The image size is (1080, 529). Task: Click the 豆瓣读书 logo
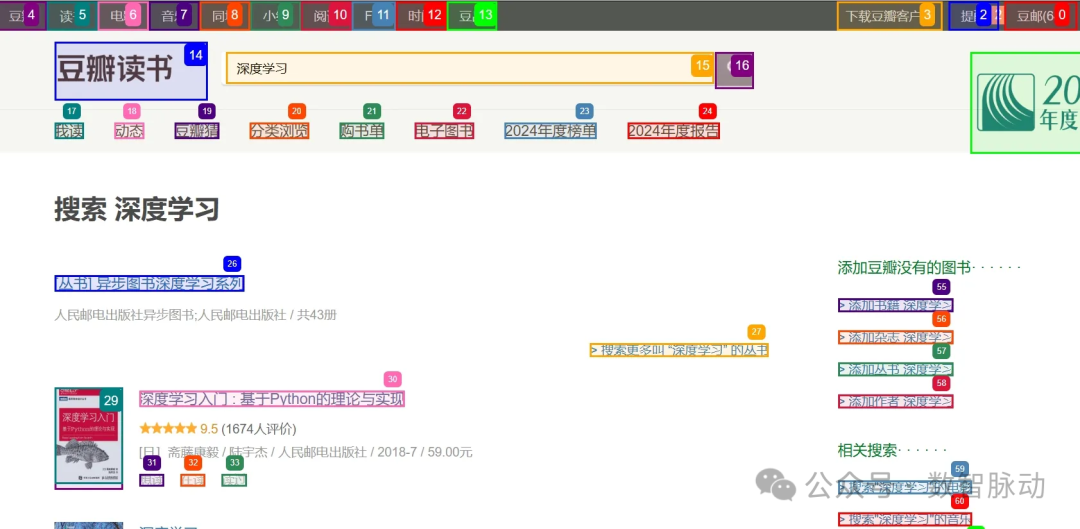coord(131,71)
